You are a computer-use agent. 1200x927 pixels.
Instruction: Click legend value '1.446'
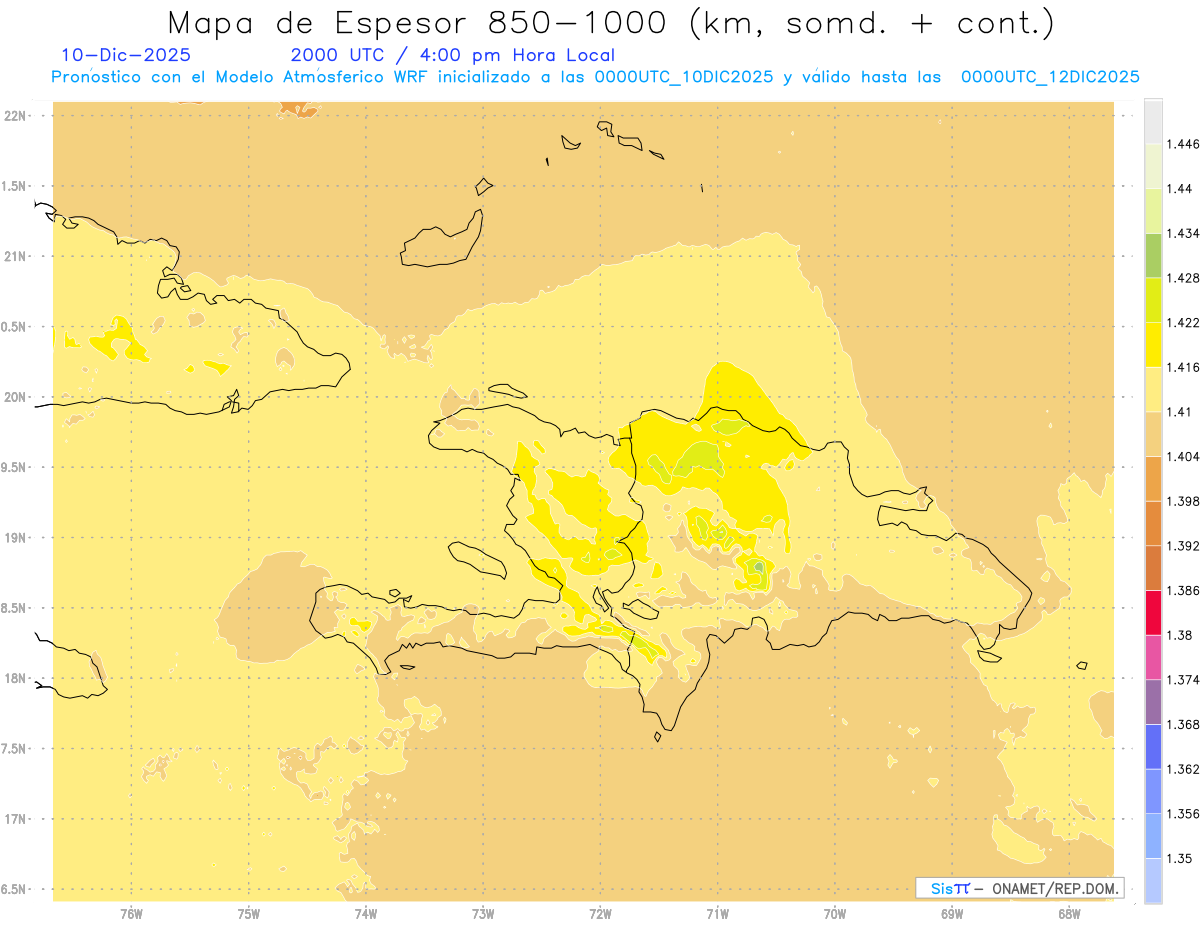(1185, 144)
